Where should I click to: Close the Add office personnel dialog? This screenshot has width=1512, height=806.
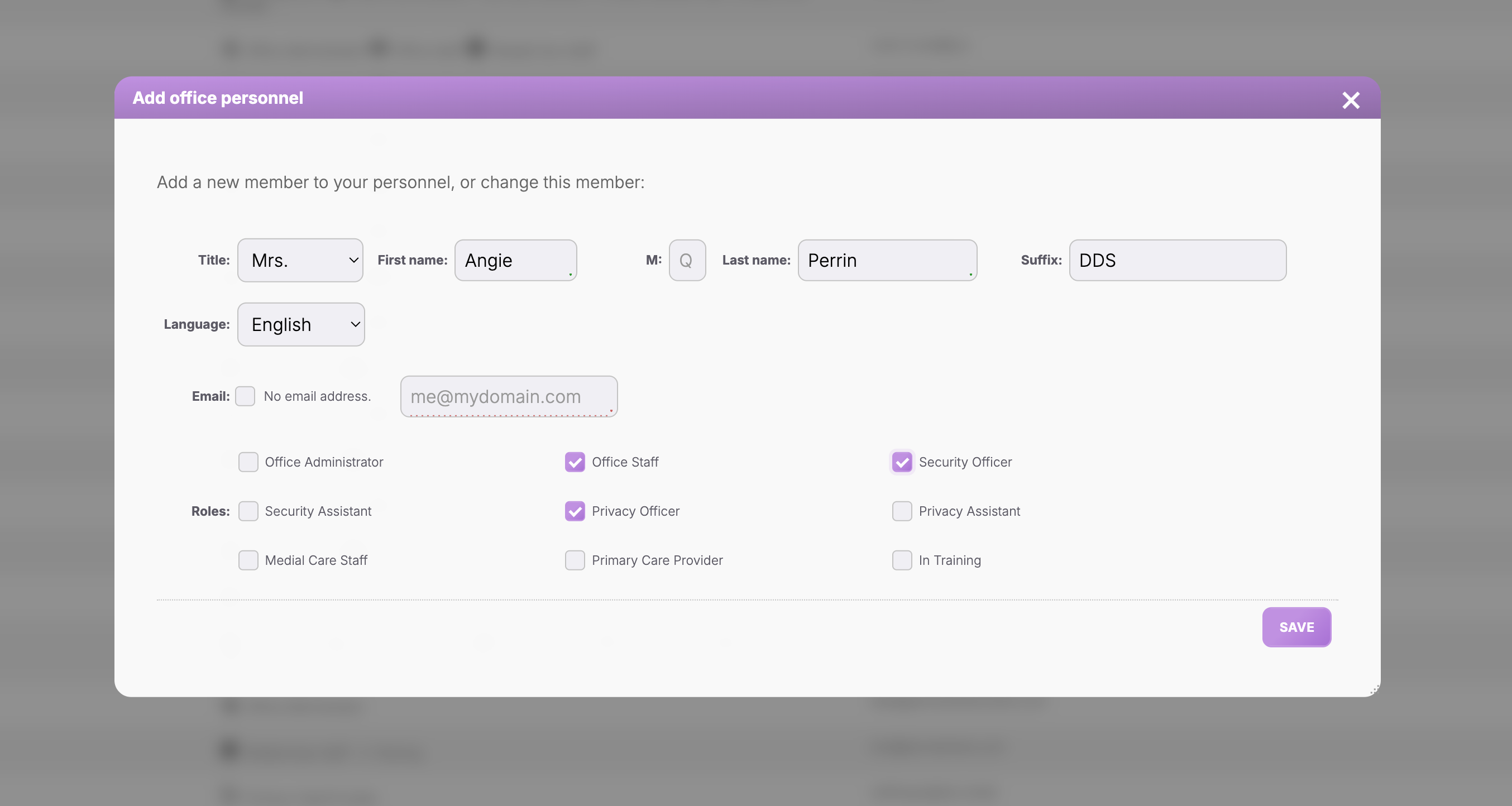coord(1350,100)
